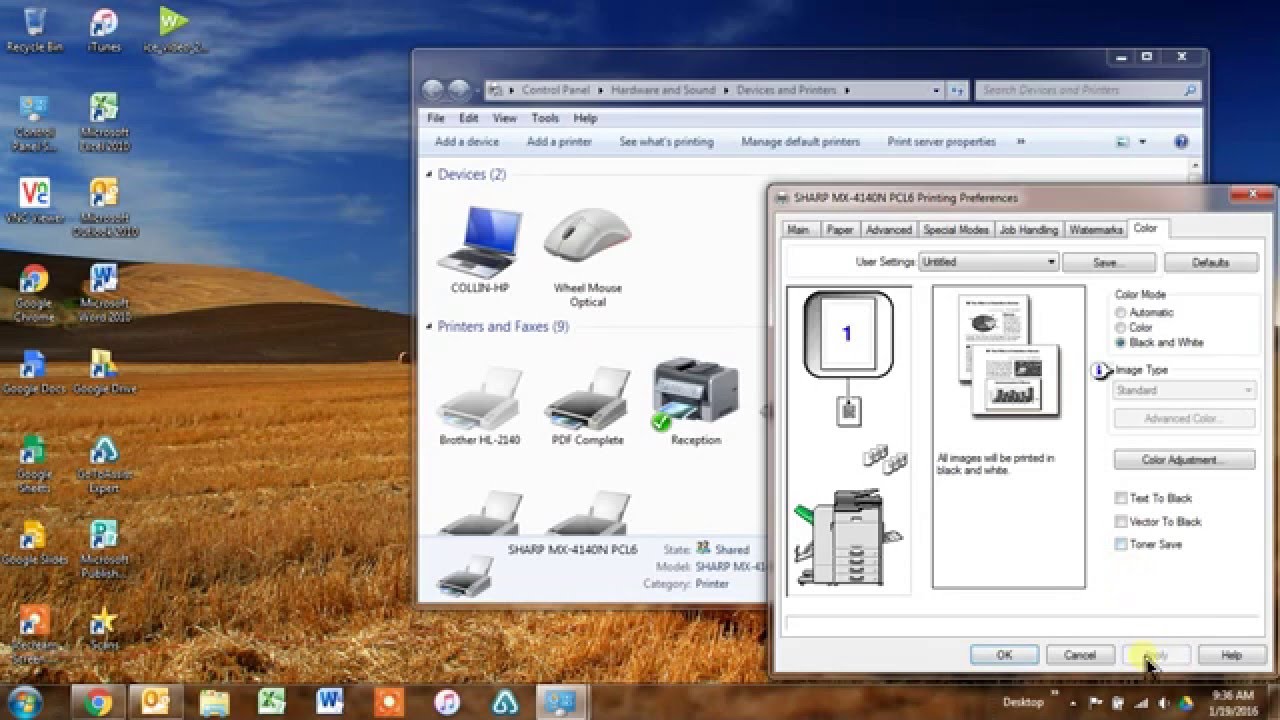1280x720 pixels.
Task: Select the Reception default printer
Action: (x=696, y=400)
